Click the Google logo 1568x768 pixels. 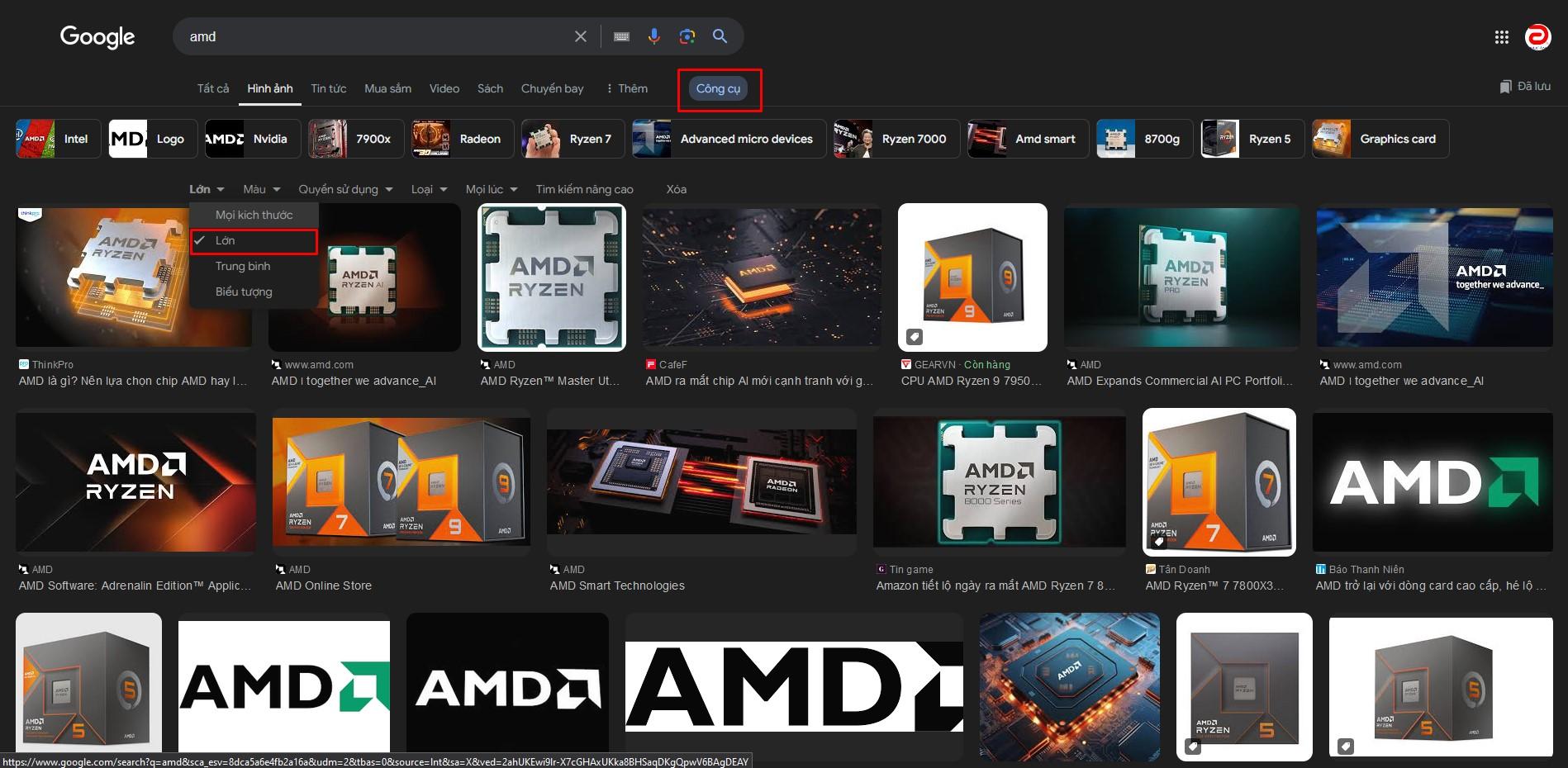coord(97,36)
